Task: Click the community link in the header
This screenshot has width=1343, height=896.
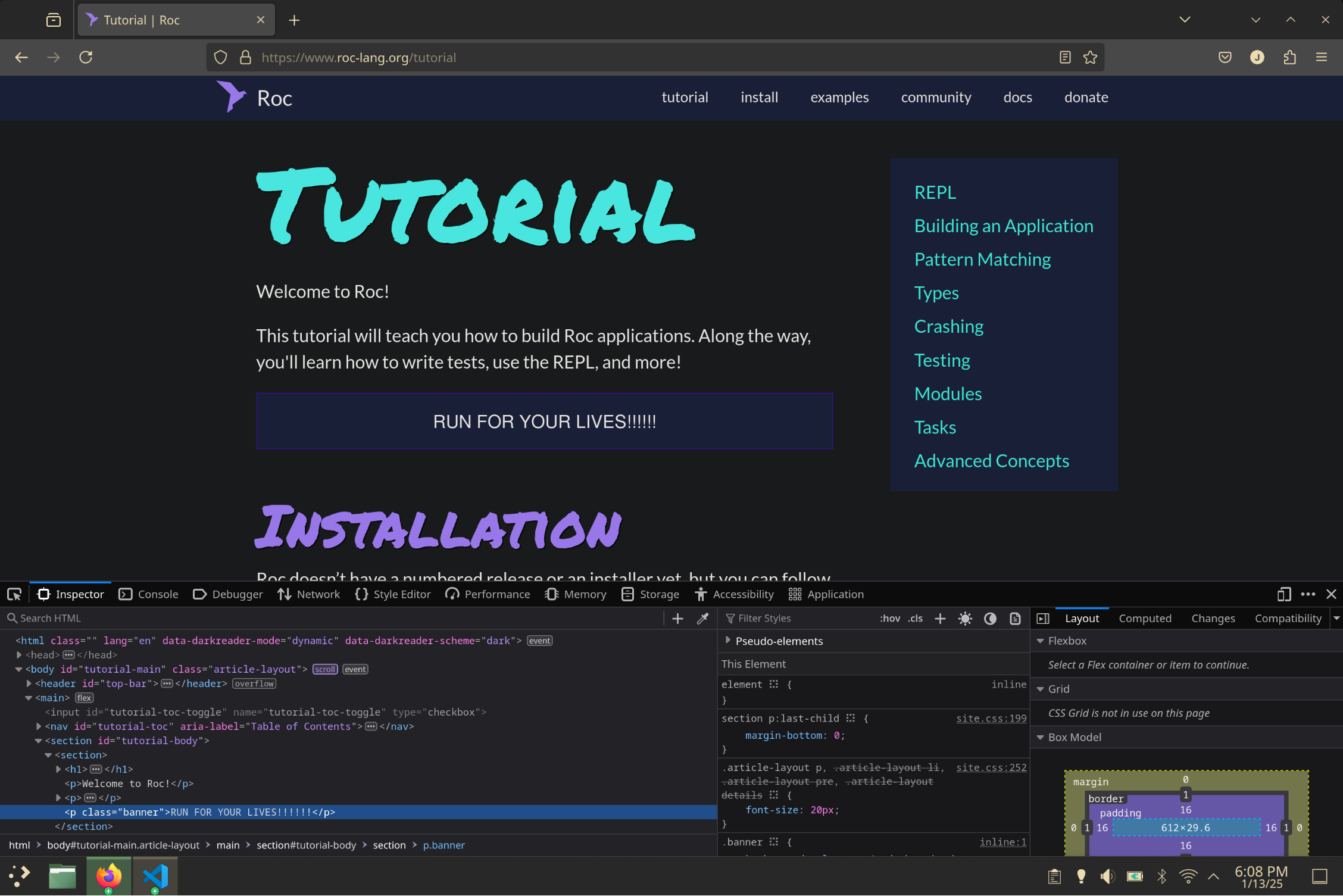Action: coord(936,97)
